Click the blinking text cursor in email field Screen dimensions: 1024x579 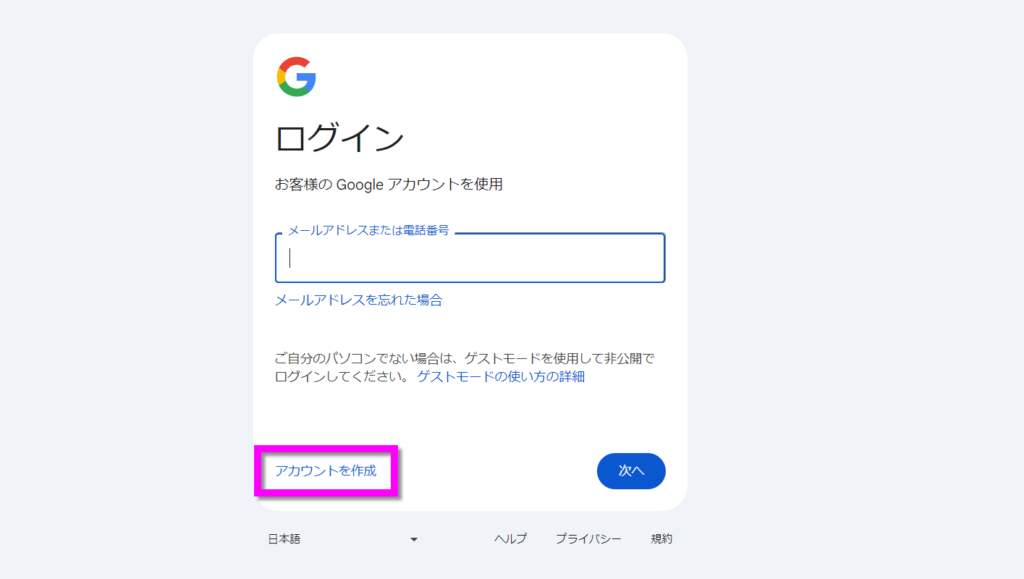290,258
